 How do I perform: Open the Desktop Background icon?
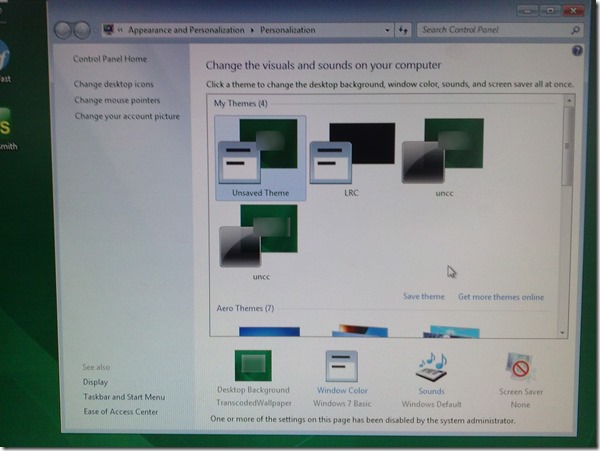(x=253, y=366)
